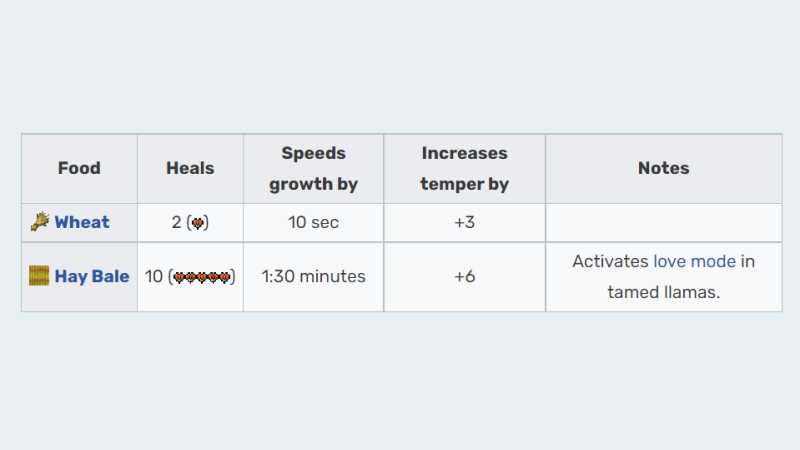Select the Food column header
Image resolution: width=800 pixels, height=450 pixels.
click(79, 168)
